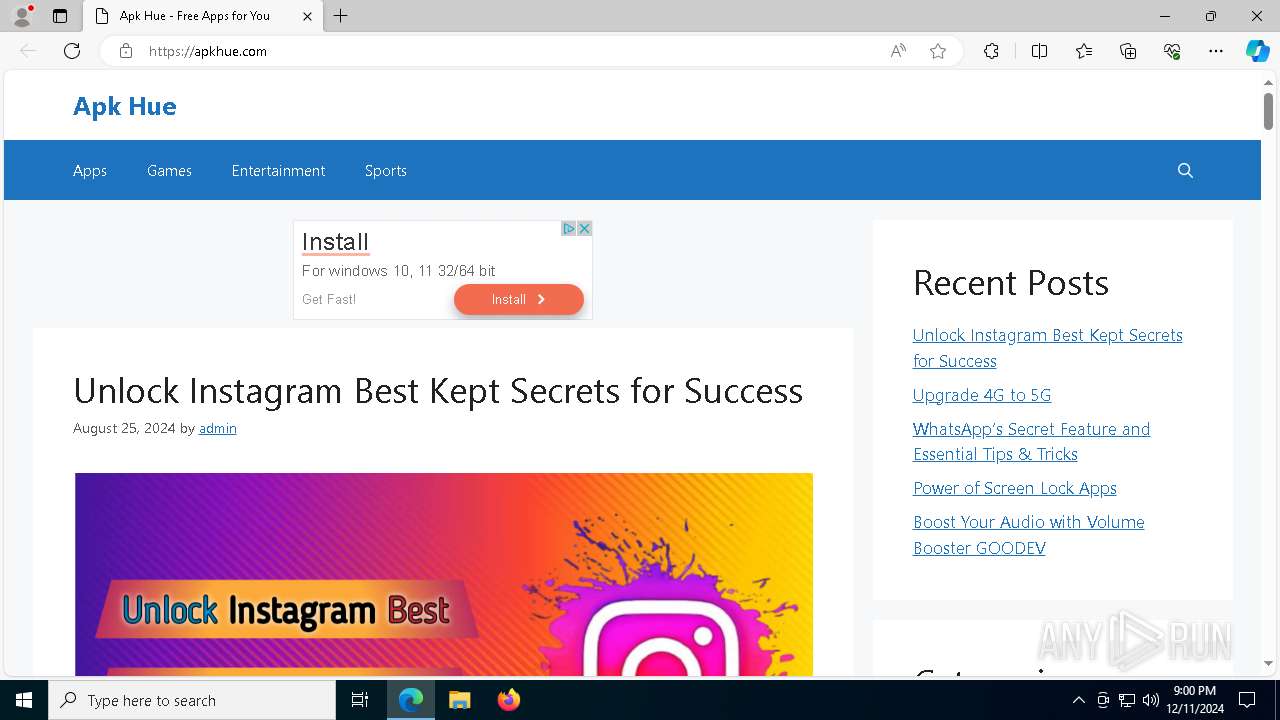
Task: Open the admin author link
Action: (218, 428)
